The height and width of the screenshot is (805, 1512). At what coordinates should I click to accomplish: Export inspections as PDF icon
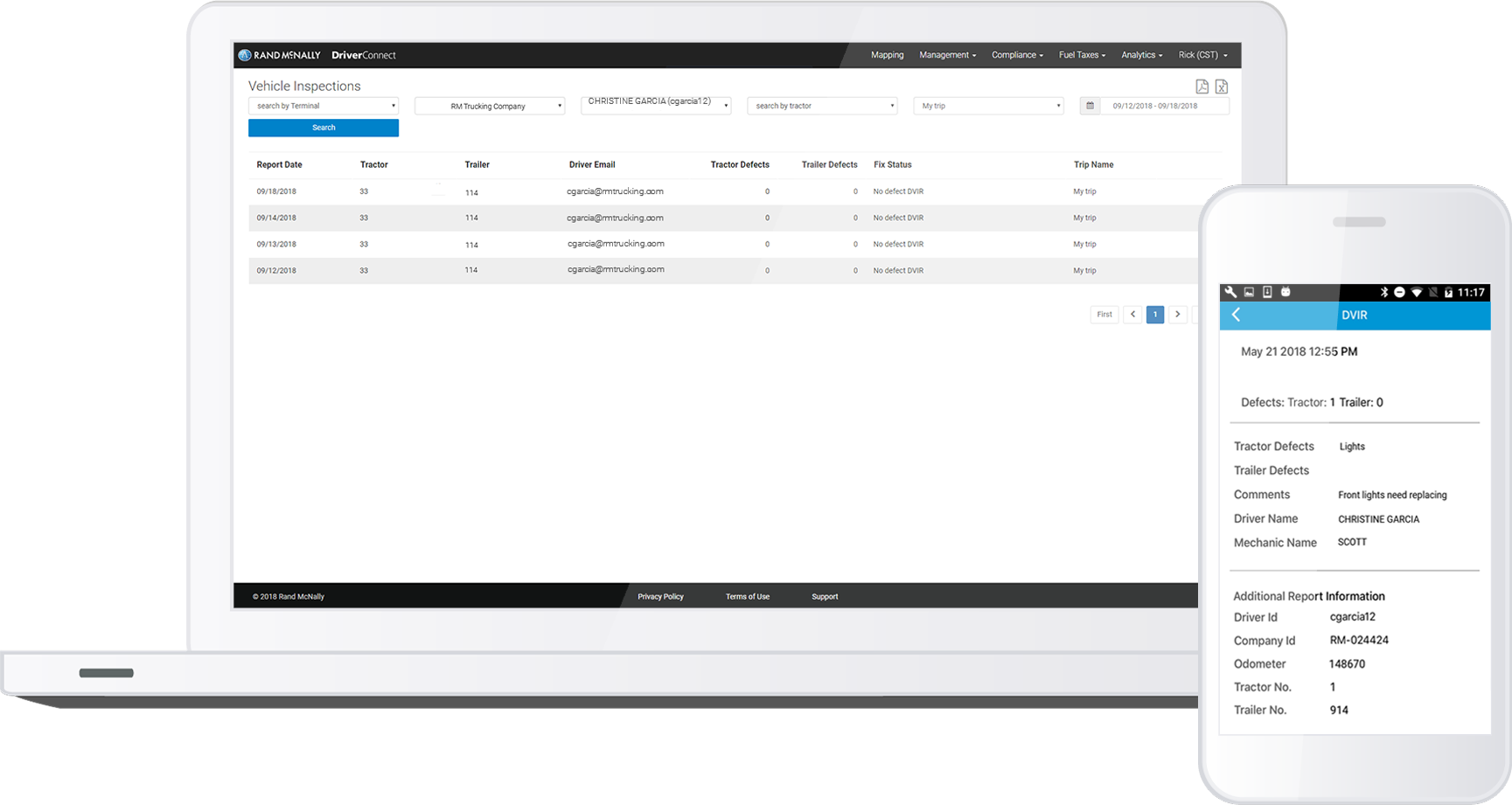(1202, 87)
